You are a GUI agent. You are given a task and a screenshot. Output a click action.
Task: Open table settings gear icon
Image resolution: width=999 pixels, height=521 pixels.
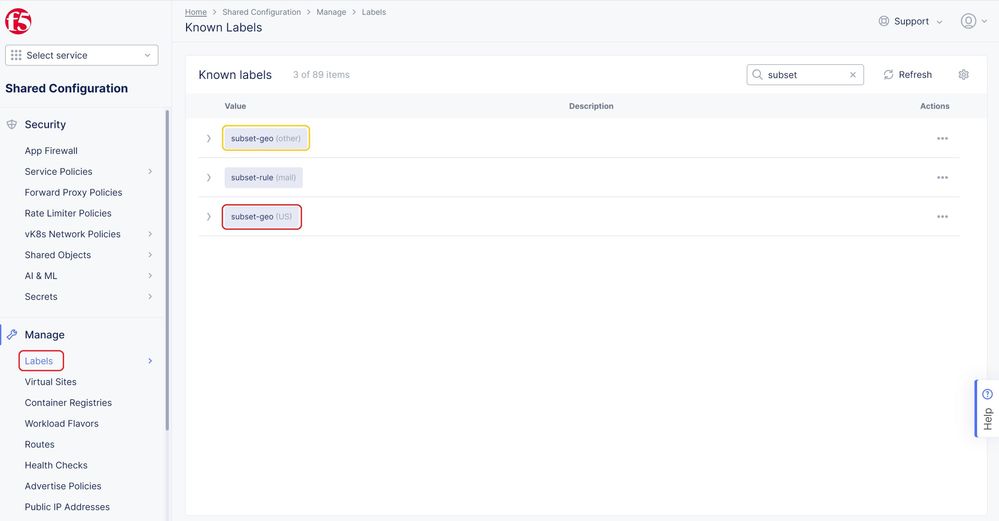963,75
